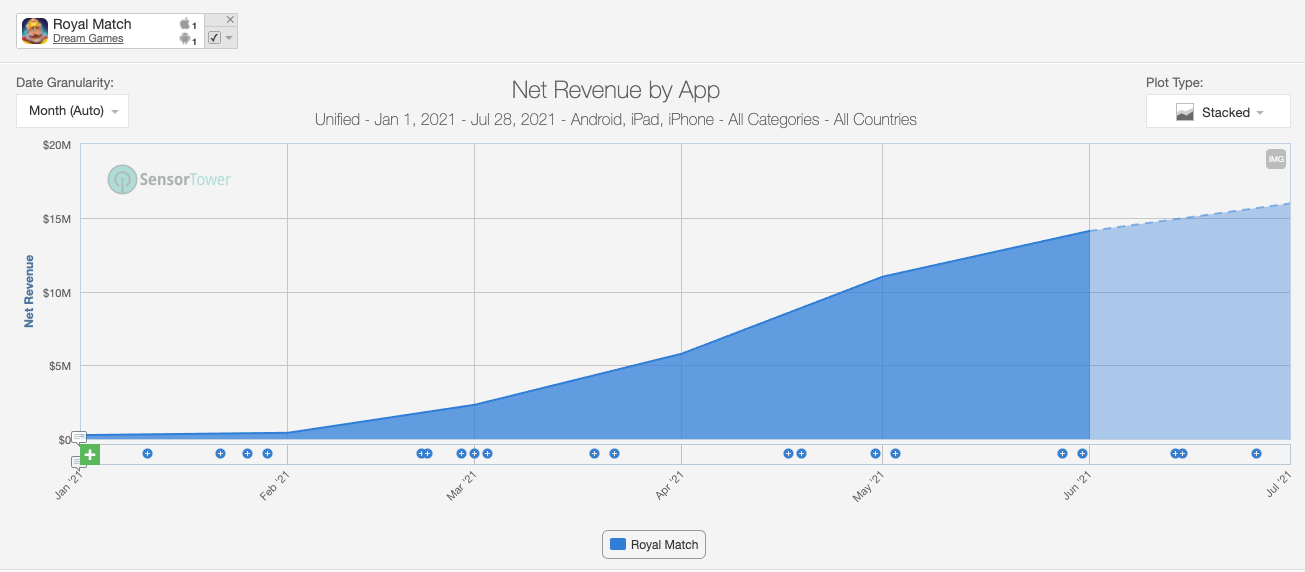Click the $15M y-axis label
This screenshot has height=572, width=1305.
[57, 219]
